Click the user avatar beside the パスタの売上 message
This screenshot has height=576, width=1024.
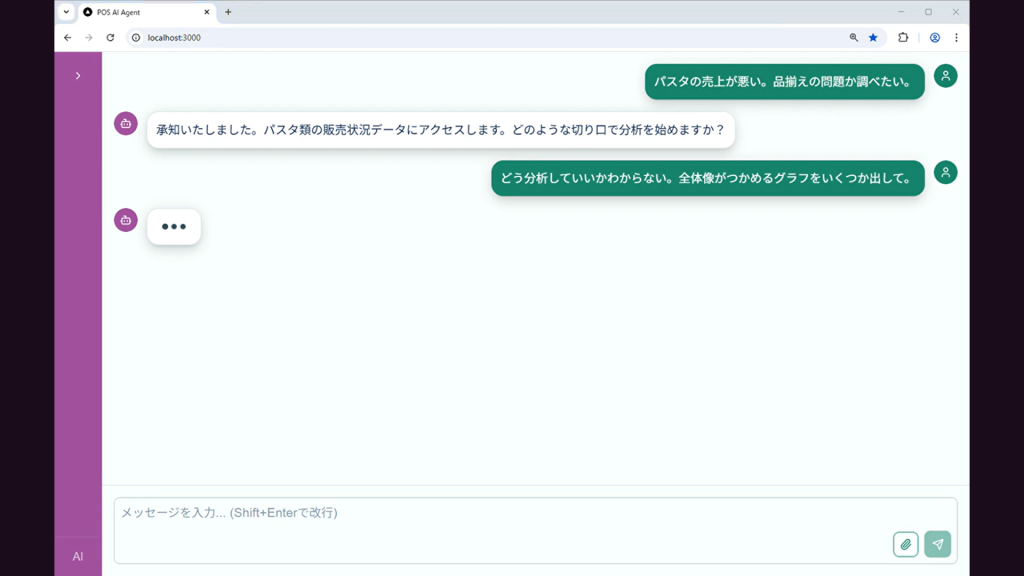click(x=945, y=75)
